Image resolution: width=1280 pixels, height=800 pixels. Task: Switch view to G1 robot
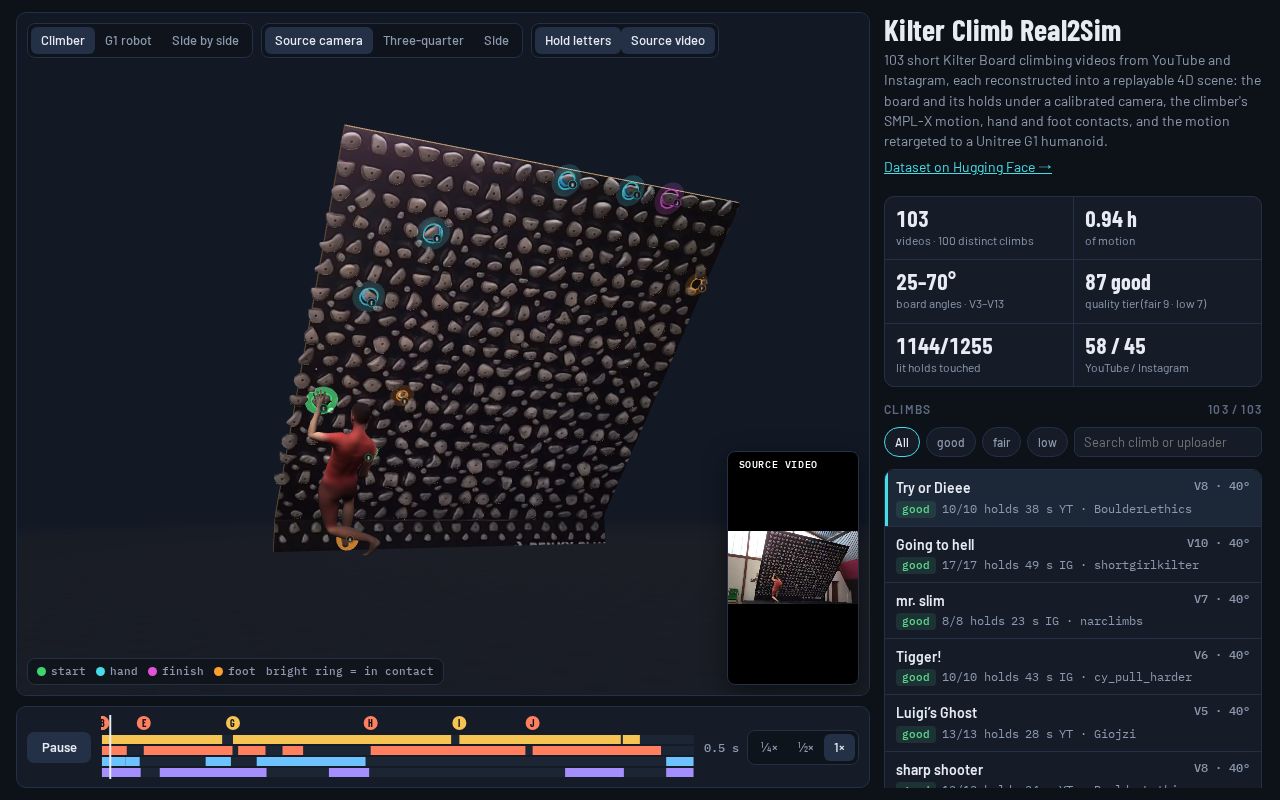point(128,41)
